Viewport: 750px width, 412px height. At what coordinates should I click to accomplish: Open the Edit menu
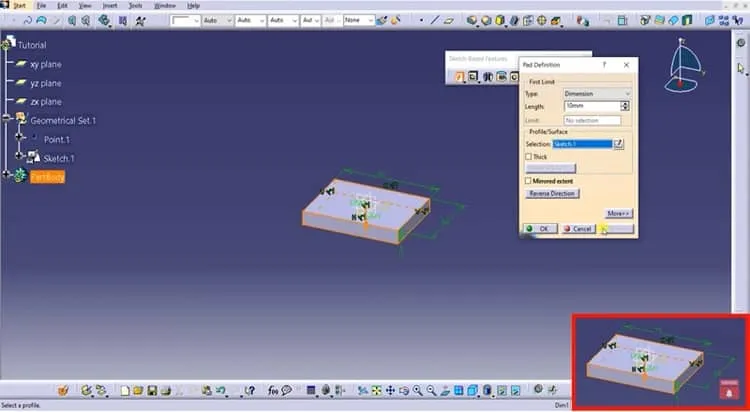62,6
